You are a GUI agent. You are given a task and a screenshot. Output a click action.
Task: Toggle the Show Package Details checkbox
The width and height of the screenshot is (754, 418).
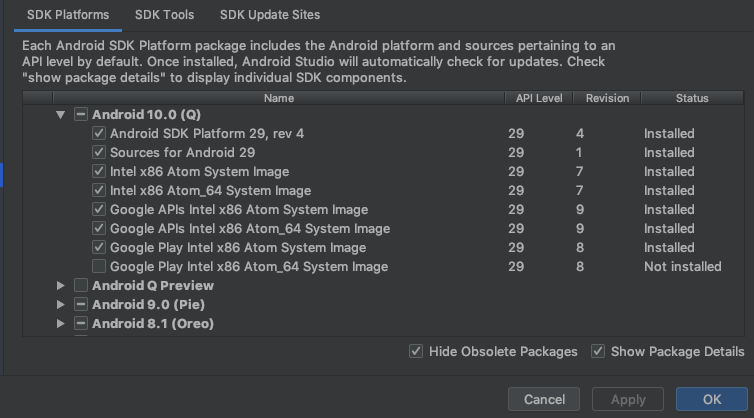pyautogui.click(x=598, y=352)
